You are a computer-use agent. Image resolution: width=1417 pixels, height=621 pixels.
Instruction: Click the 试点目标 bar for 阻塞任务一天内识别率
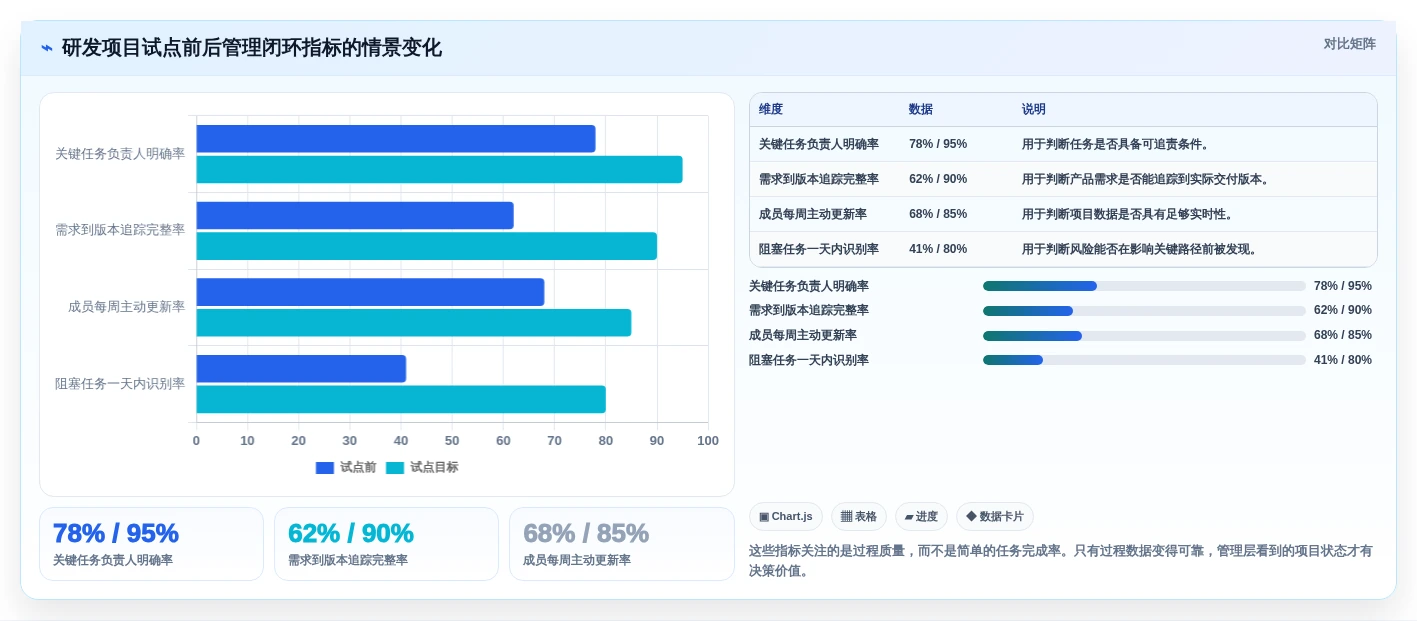[x=401, y=399]
